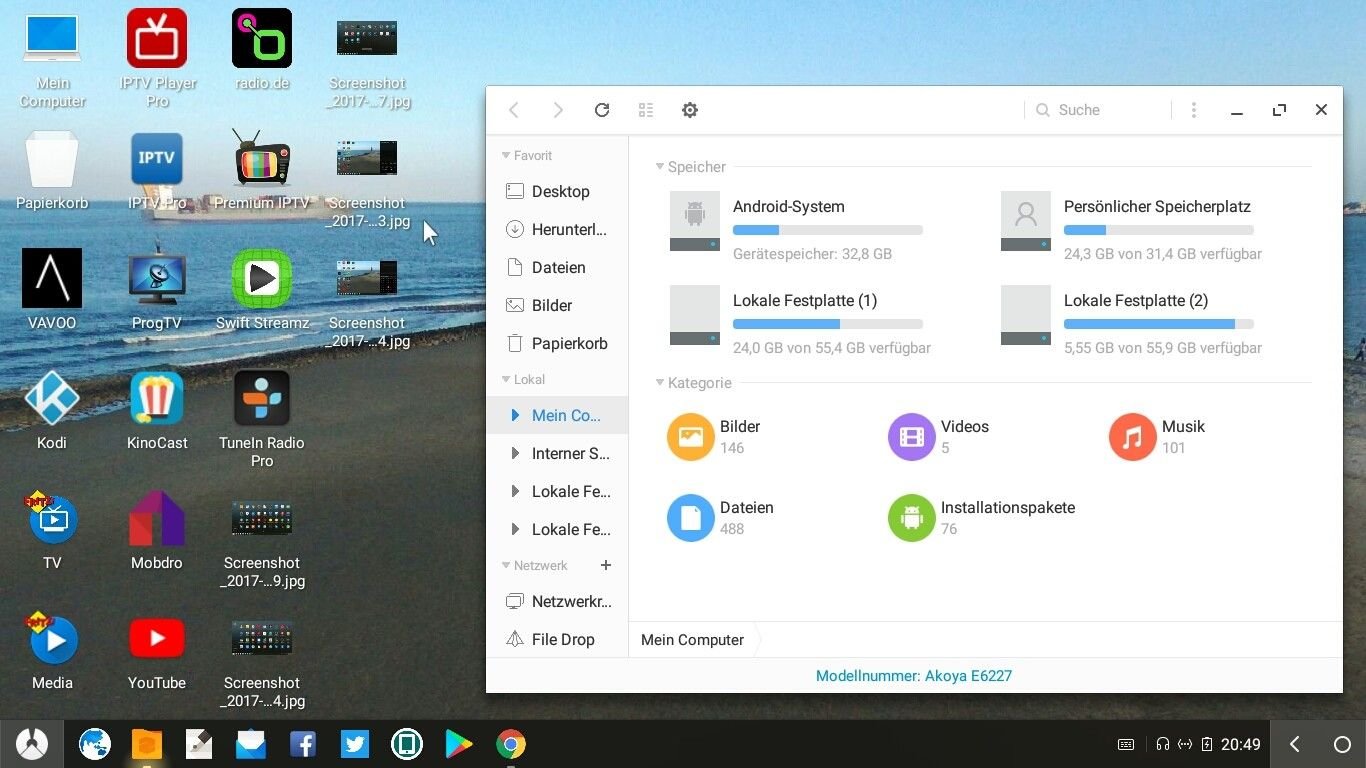Image resolution: width=1366 pixels, height=768 pixels.
Task: Open the Remix OS start menu button
Action: pos(32,744)
